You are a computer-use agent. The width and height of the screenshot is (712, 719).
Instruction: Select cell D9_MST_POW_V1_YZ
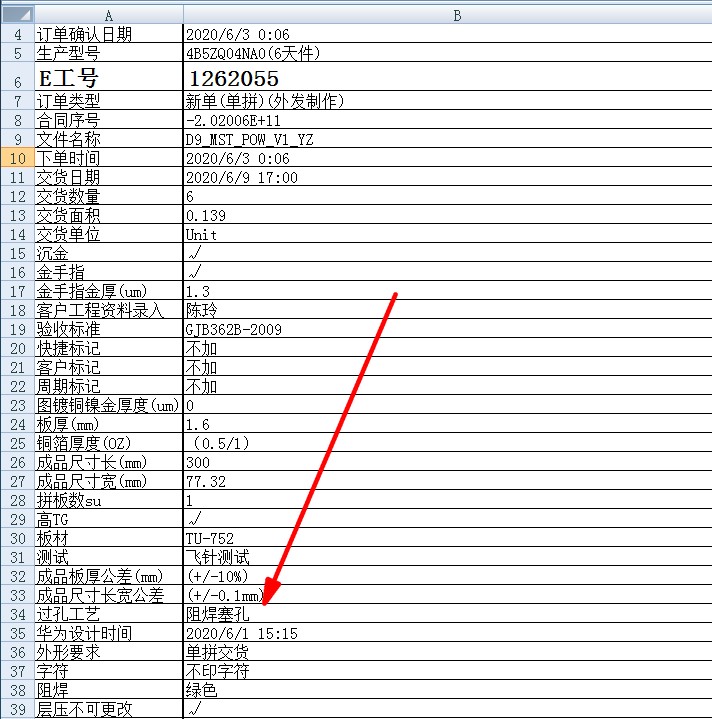pos(447,139)
